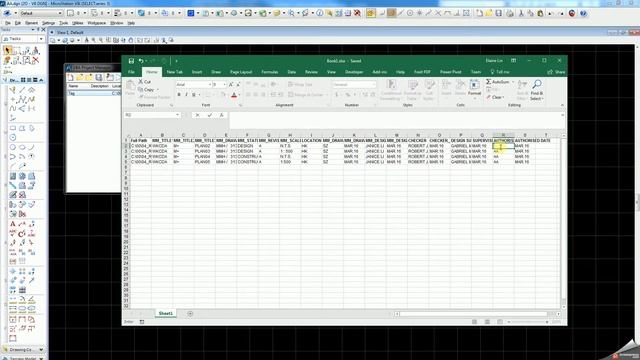Click the red Delete Element X tool
This screenshot has width=640, height=360.
point(36,60)
